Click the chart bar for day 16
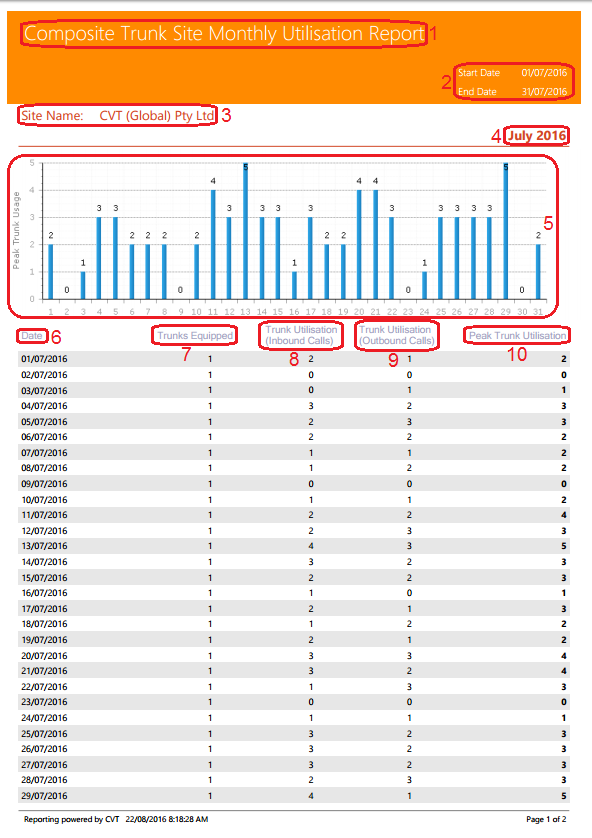The width and height of the screenshot is (592, 838). (x=294, y=285)
